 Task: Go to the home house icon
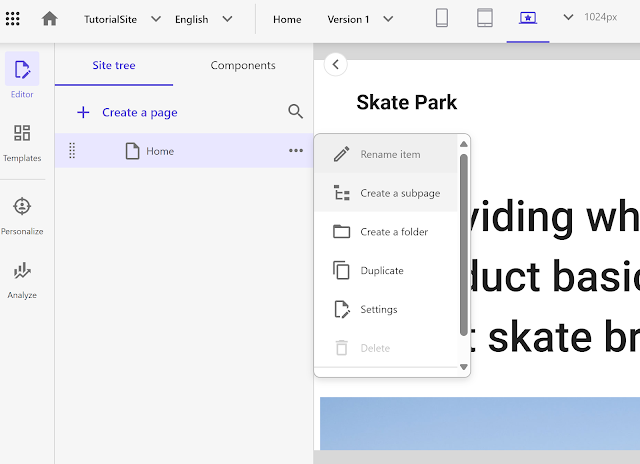[50, 19]
